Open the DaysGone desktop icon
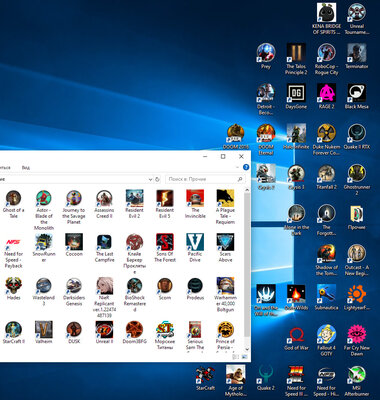Image resolution: width=380 pixels, height=400 pixels. 296,96
